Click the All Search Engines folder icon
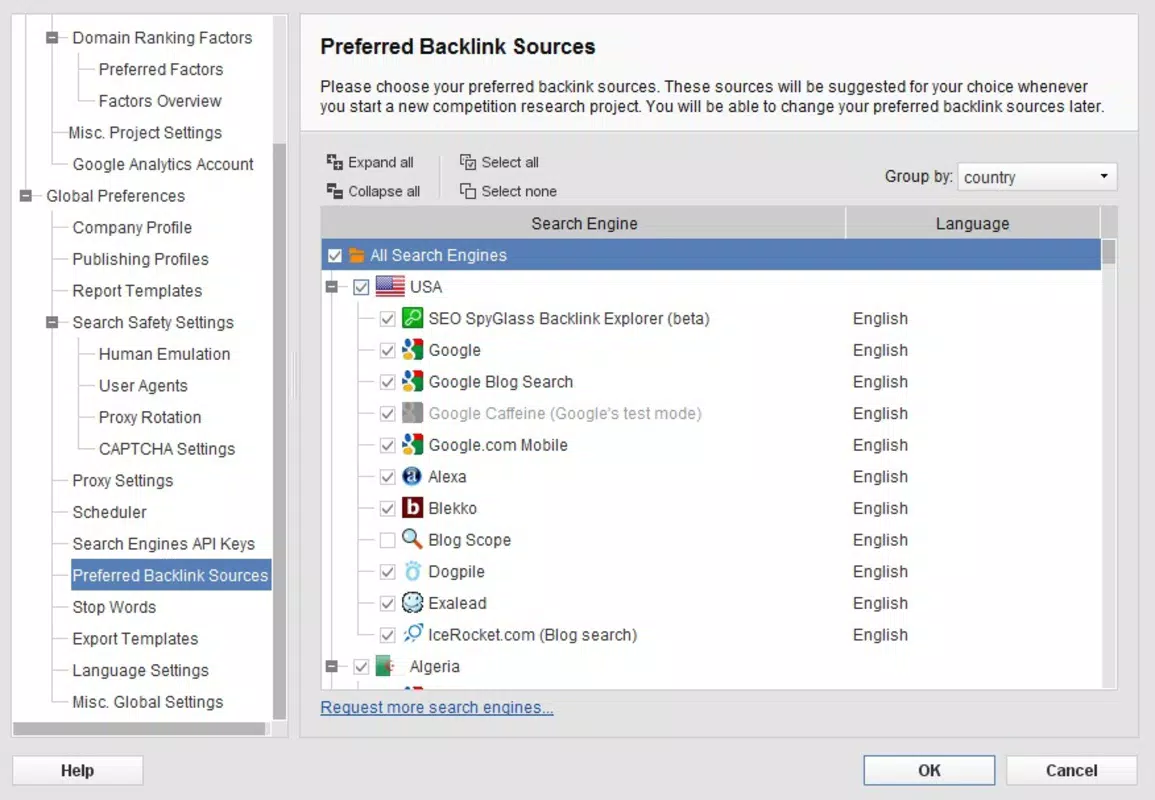 point(357,256)
